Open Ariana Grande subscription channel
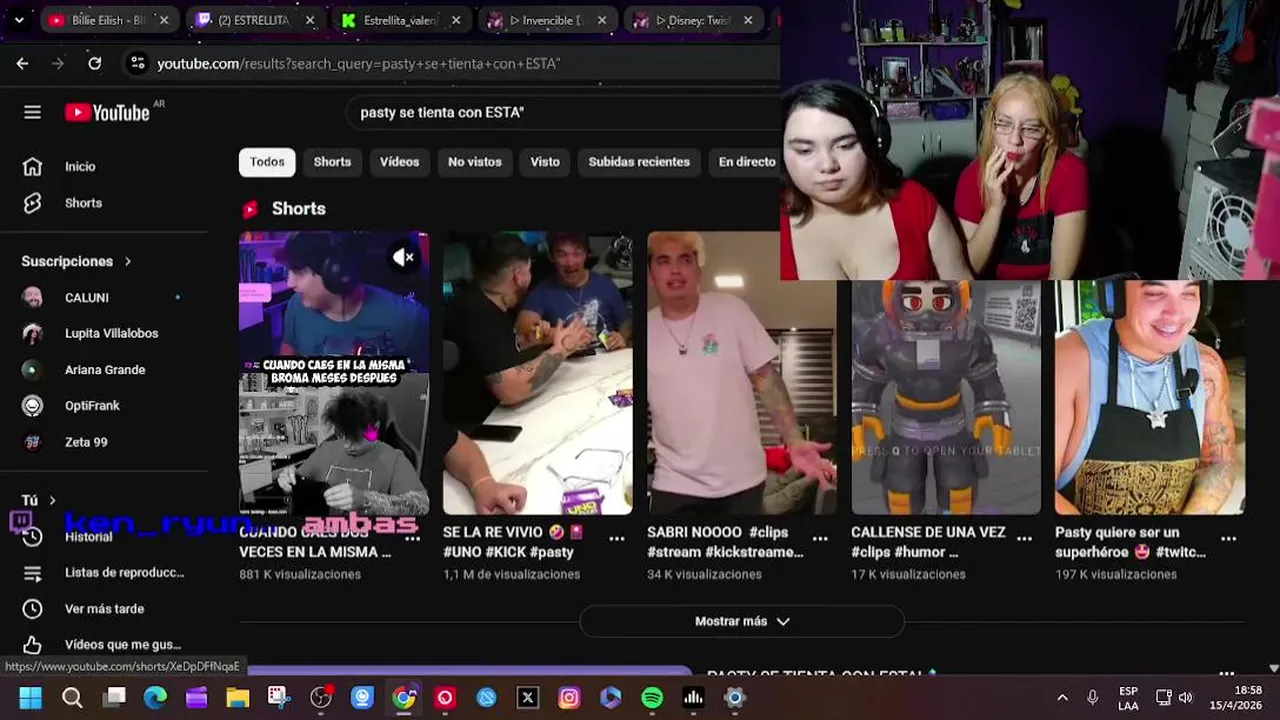 tap(104, 369)
